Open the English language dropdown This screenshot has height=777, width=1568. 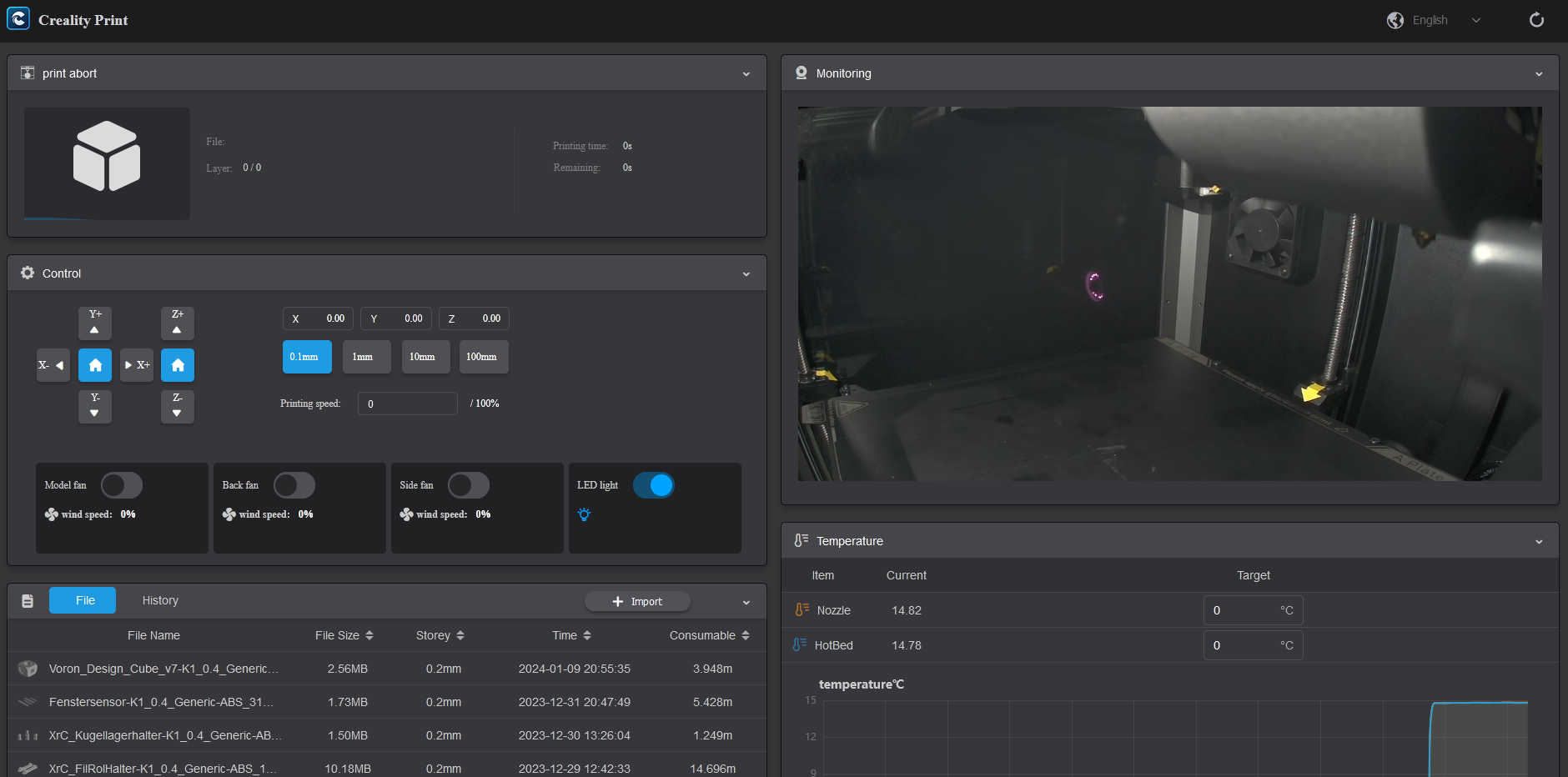pos(1446,20)
